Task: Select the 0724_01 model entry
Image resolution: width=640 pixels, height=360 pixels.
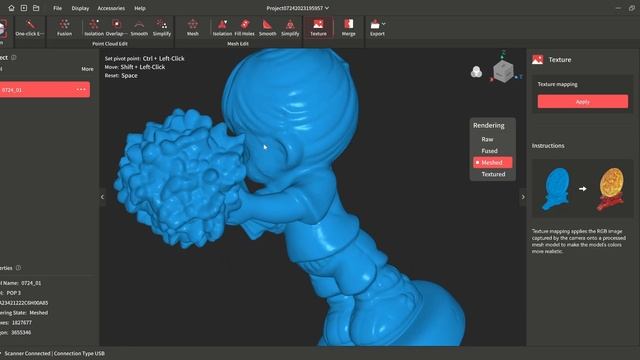Action: 44,89
